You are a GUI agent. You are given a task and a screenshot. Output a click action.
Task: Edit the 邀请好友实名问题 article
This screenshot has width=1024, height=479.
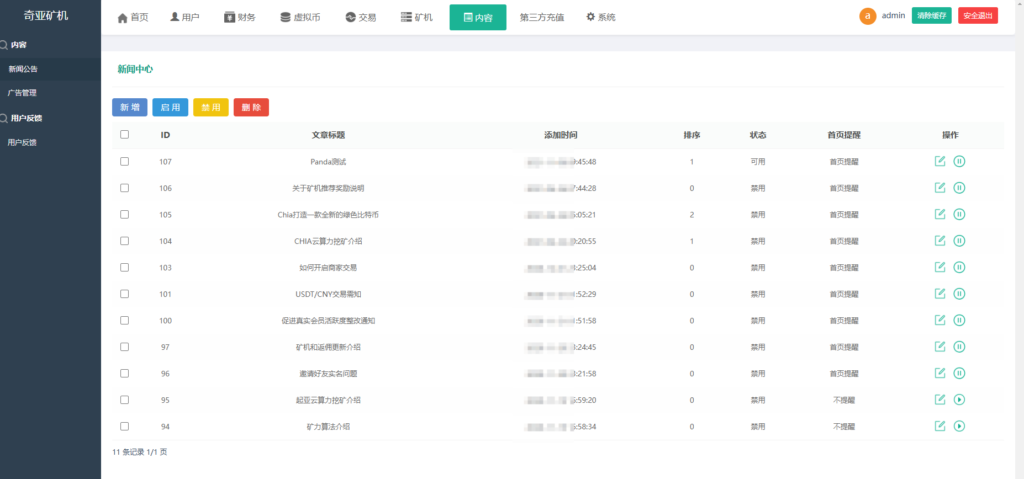coord(940,373)
